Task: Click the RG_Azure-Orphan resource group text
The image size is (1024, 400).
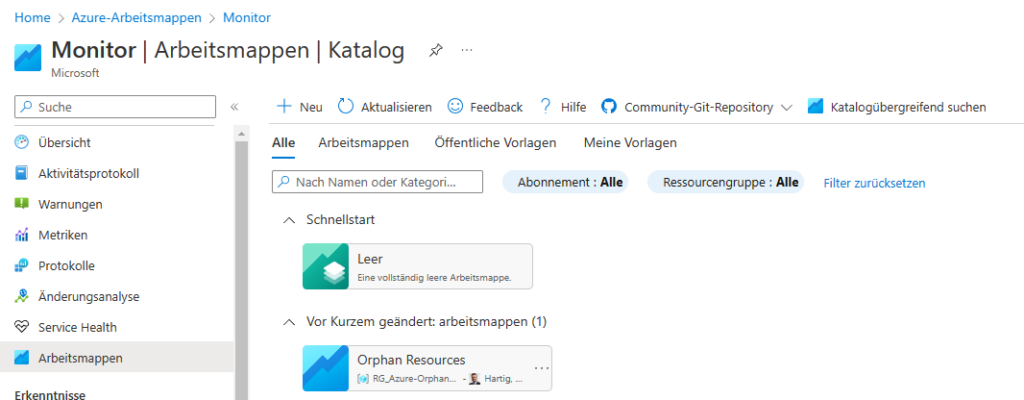Action: [414, 378]
